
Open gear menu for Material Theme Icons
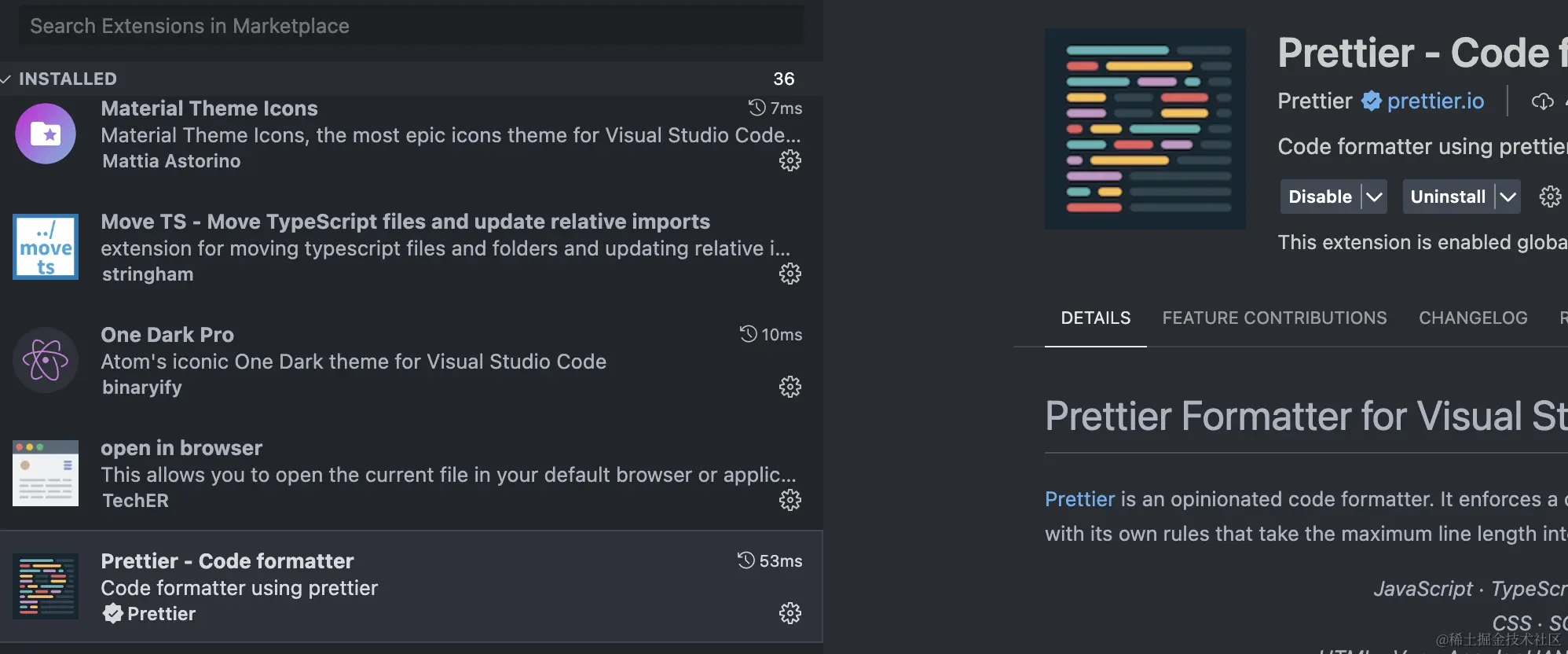coord(789,161)
